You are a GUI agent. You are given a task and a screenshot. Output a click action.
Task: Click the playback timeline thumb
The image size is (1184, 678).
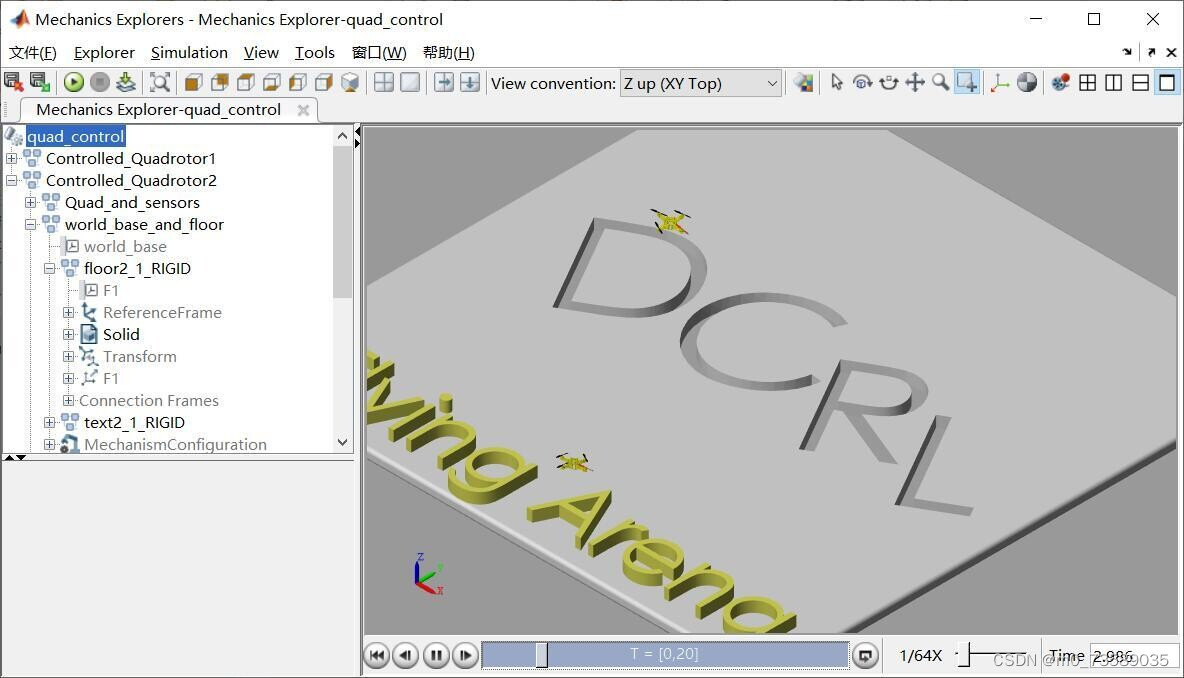[541, 655]
